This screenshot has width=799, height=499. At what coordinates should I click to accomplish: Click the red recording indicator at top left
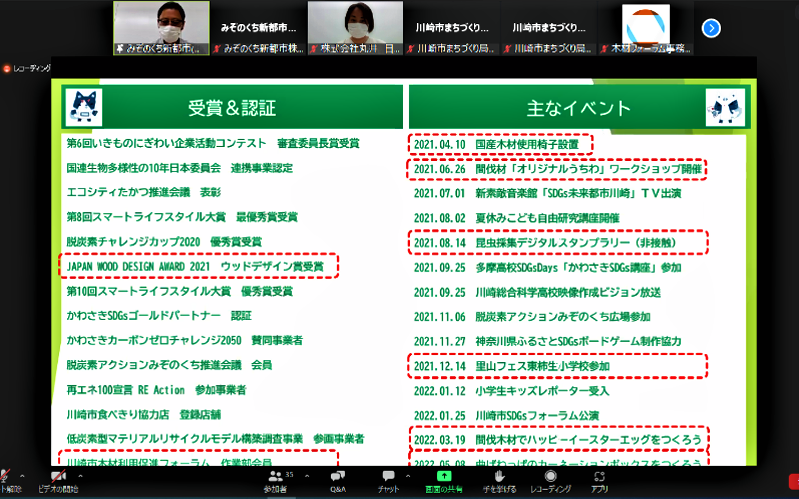click(x=7, y=68)
